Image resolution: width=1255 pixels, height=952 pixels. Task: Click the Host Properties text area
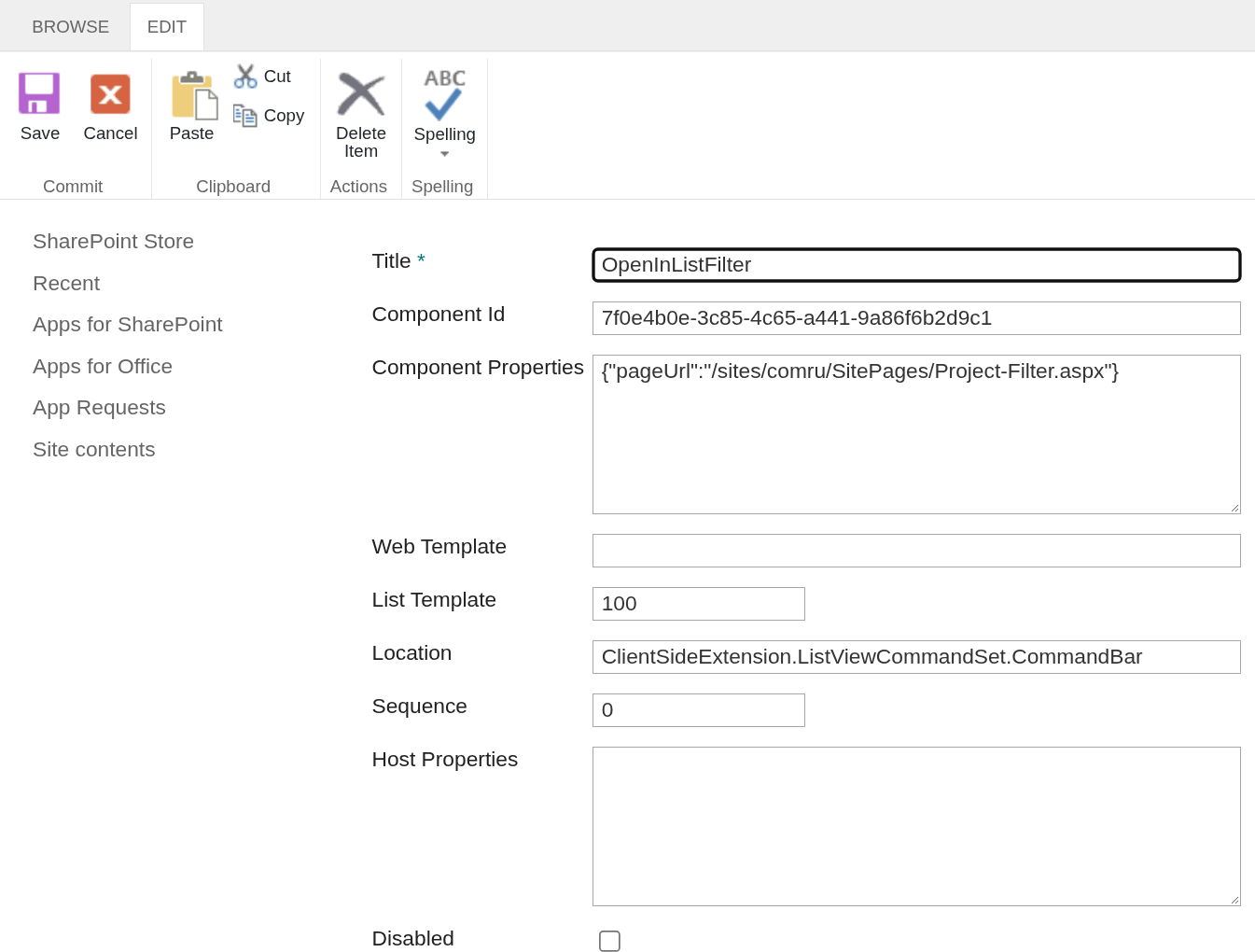click(x=916, y=827)
